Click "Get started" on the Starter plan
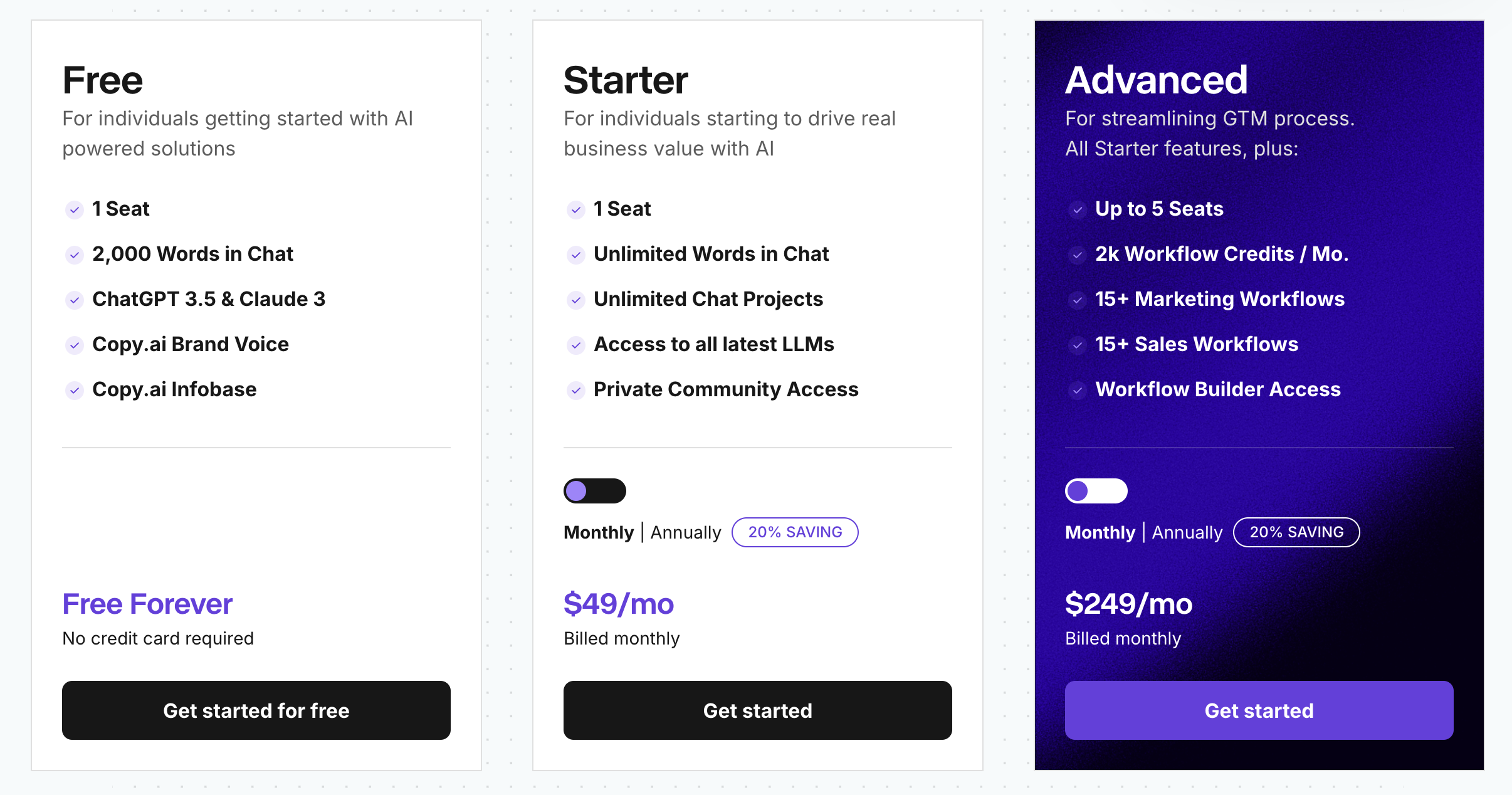 [757, 710]
